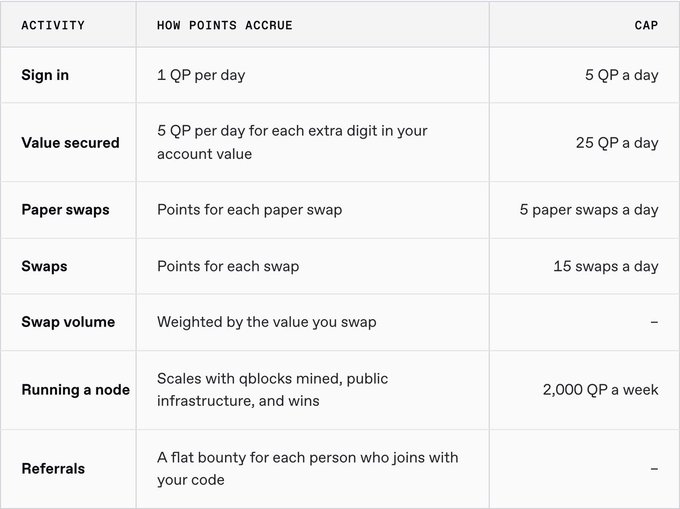Select the Sign in activity row label
Image resolution: width=680 pixels, height=509 pixels.
(x=45, y=75)
